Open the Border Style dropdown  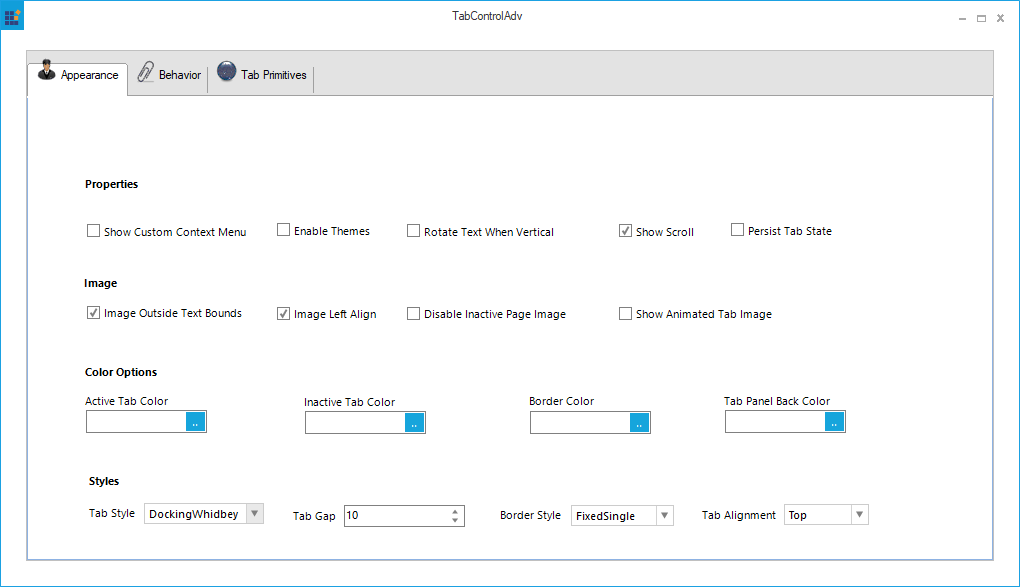[x=665, y=515]
